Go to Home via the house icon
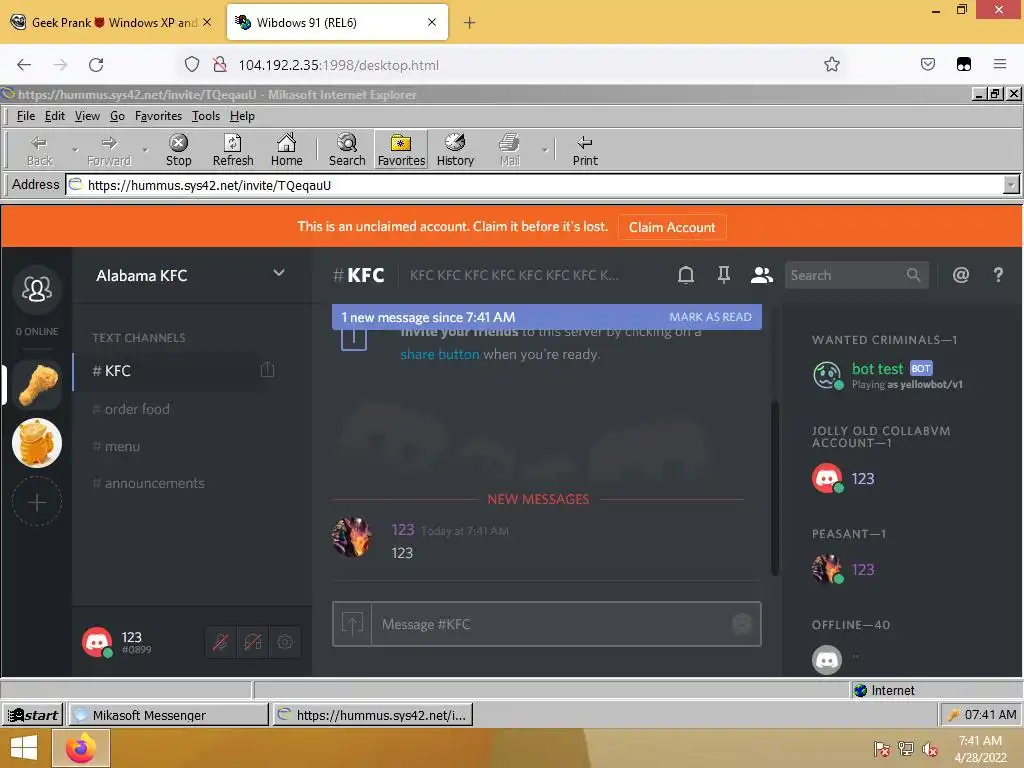1024x768 pixels. pos(287,150)
